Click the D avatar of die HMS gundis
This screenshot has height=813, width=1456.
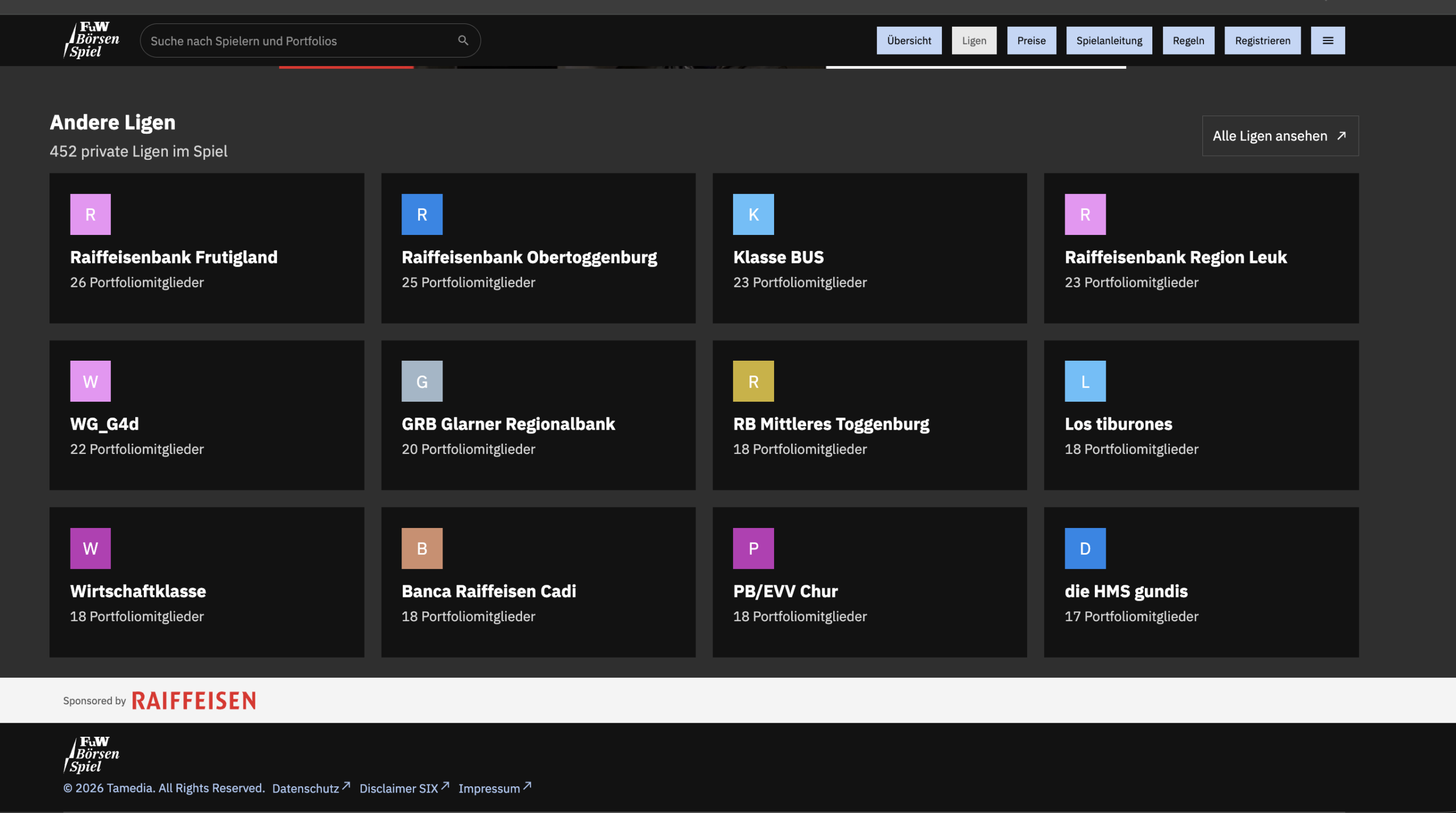point(1085,548)
